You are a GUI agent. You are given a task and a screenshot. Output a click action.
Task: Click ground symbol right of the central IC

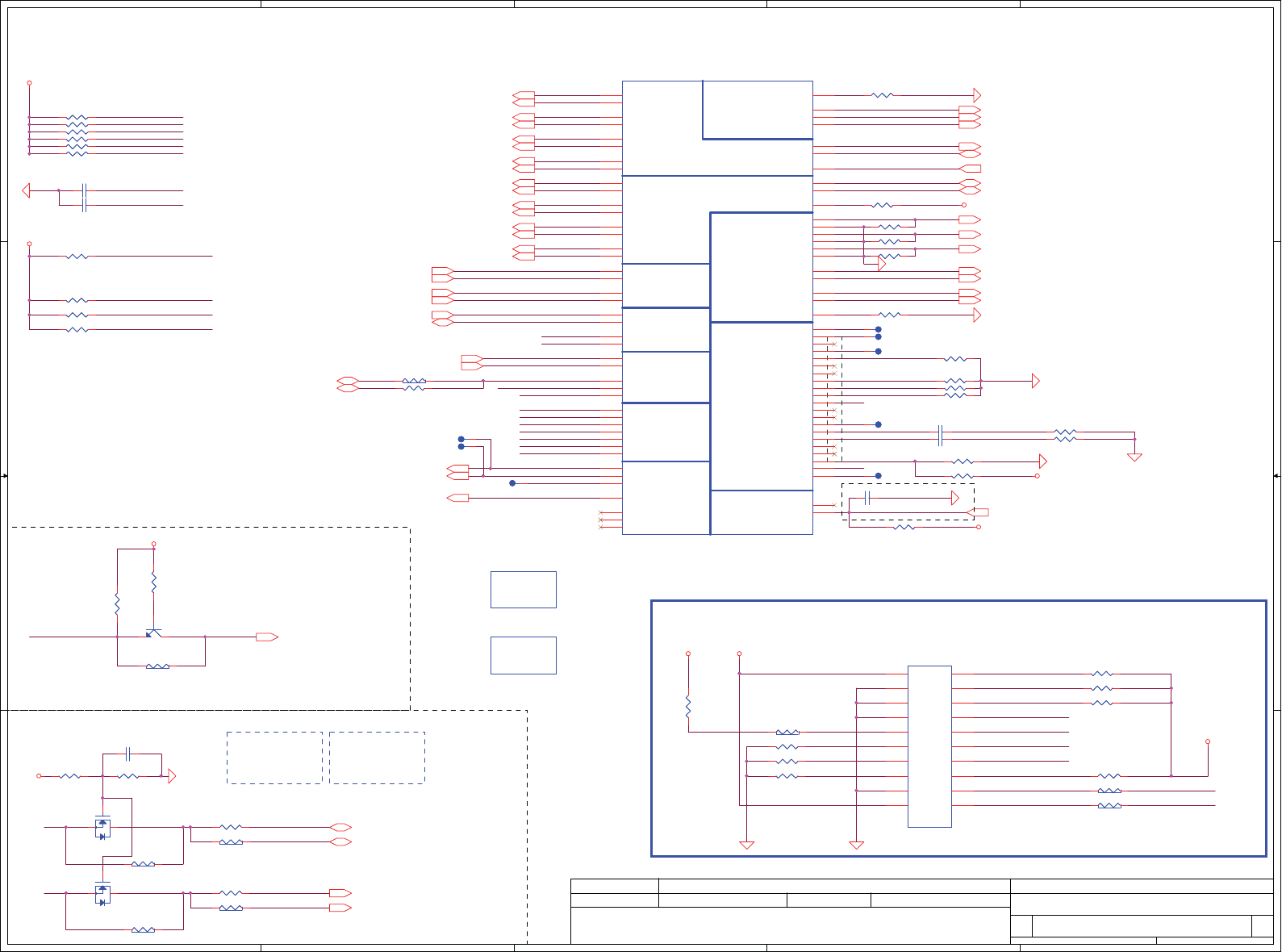click(x=1134, y=457)
